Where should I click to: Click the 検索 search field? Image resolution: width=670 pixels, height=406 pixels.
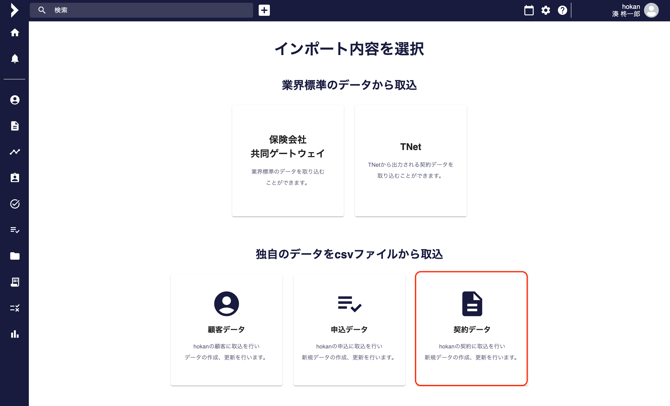150,10
